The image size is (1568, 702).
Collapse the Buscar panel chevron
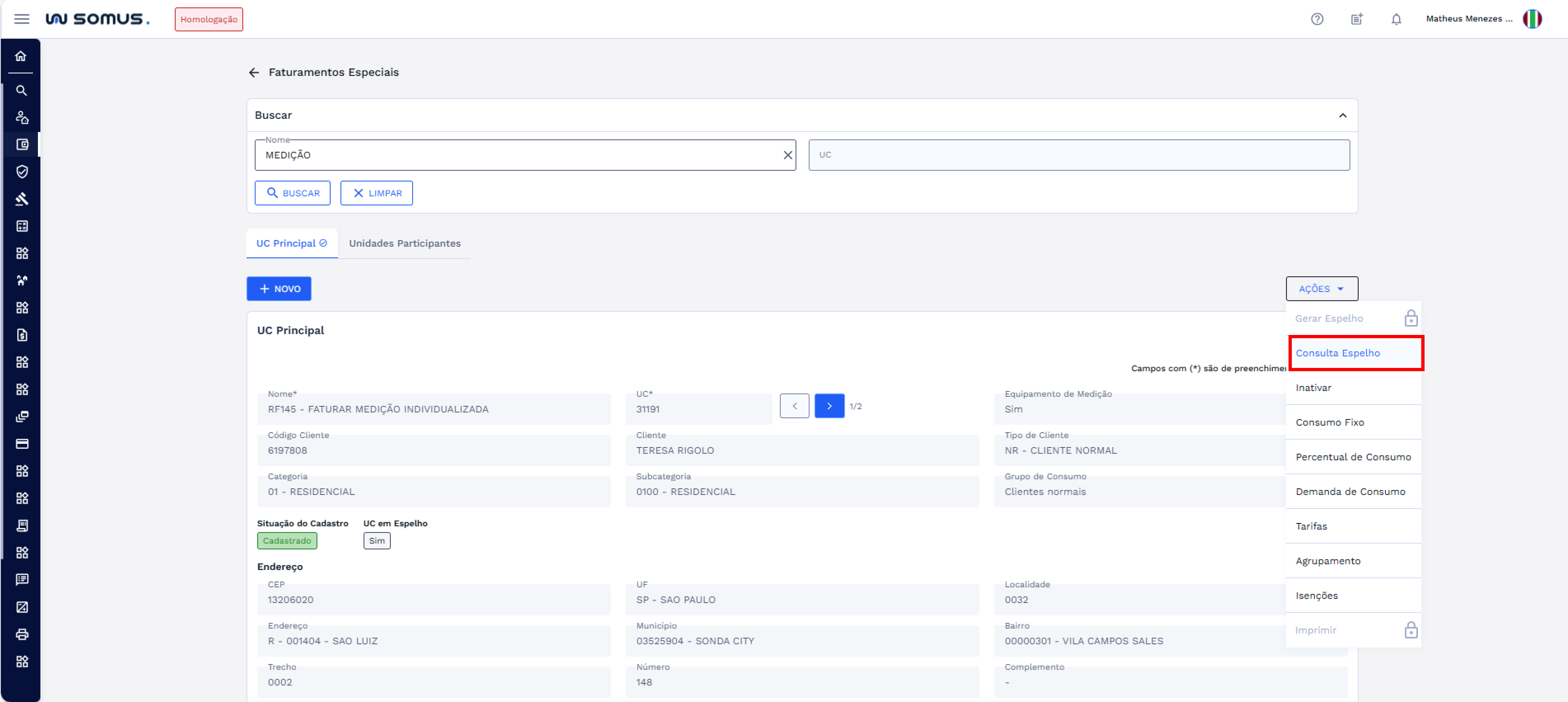1342,115
